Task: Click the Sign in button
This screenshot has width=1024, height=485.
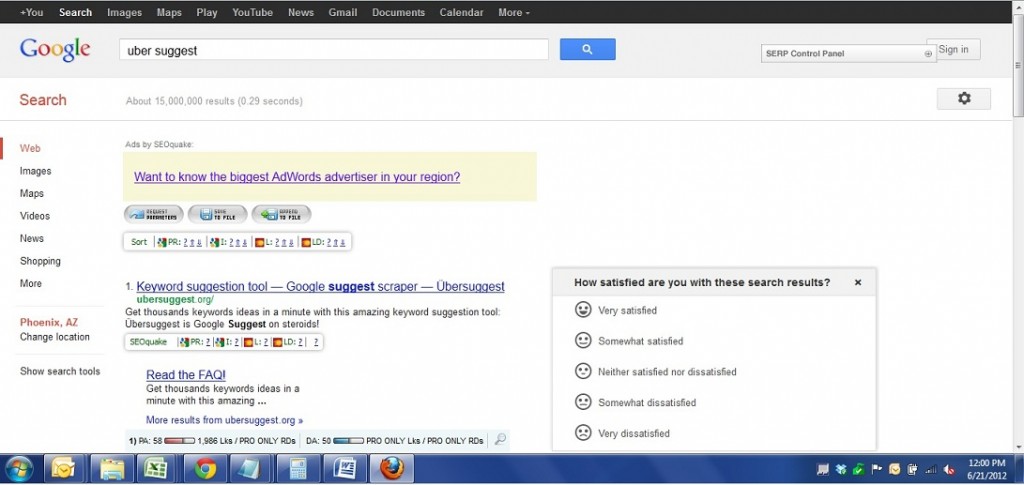Action: pos(958,49)
